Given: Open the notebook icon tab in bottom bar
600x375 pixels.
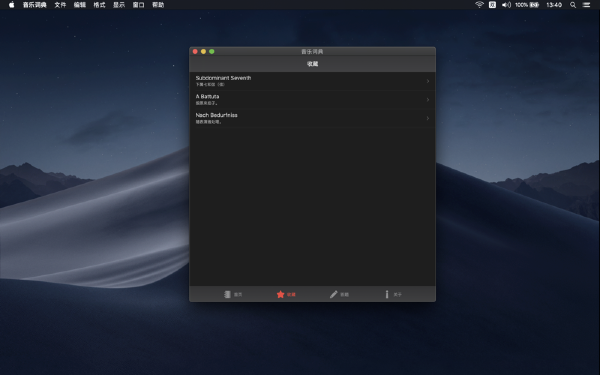Looking at the screenshot, I should pos(233,294).
